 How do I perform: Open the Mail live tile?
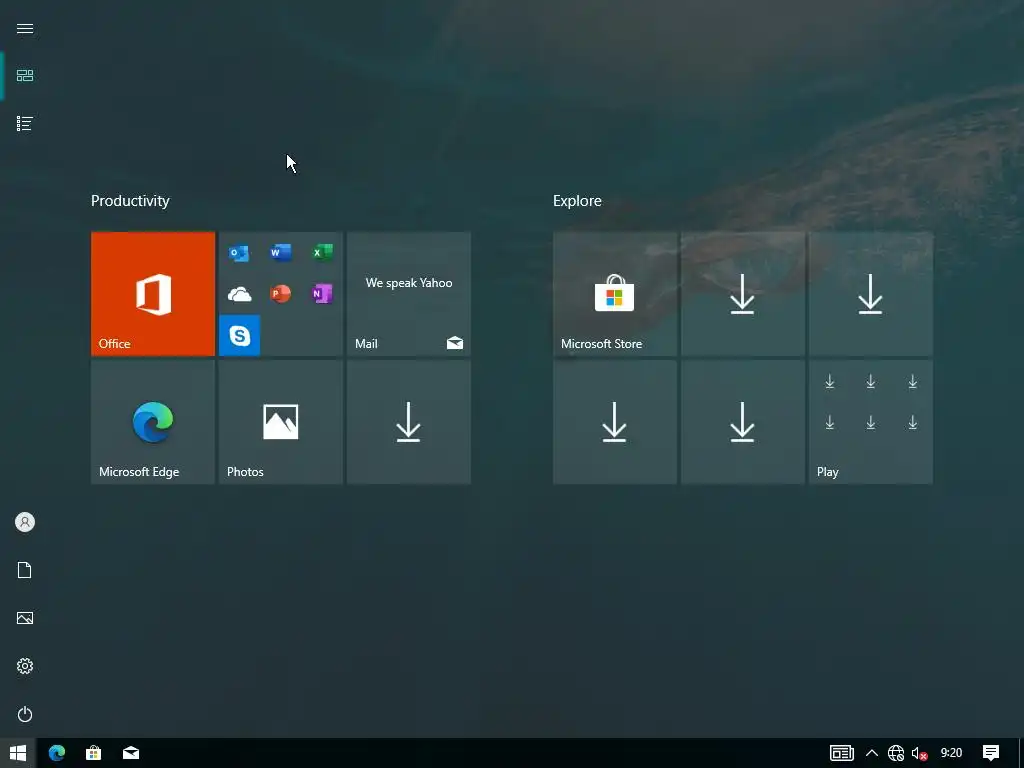click(x=409, y=294)
